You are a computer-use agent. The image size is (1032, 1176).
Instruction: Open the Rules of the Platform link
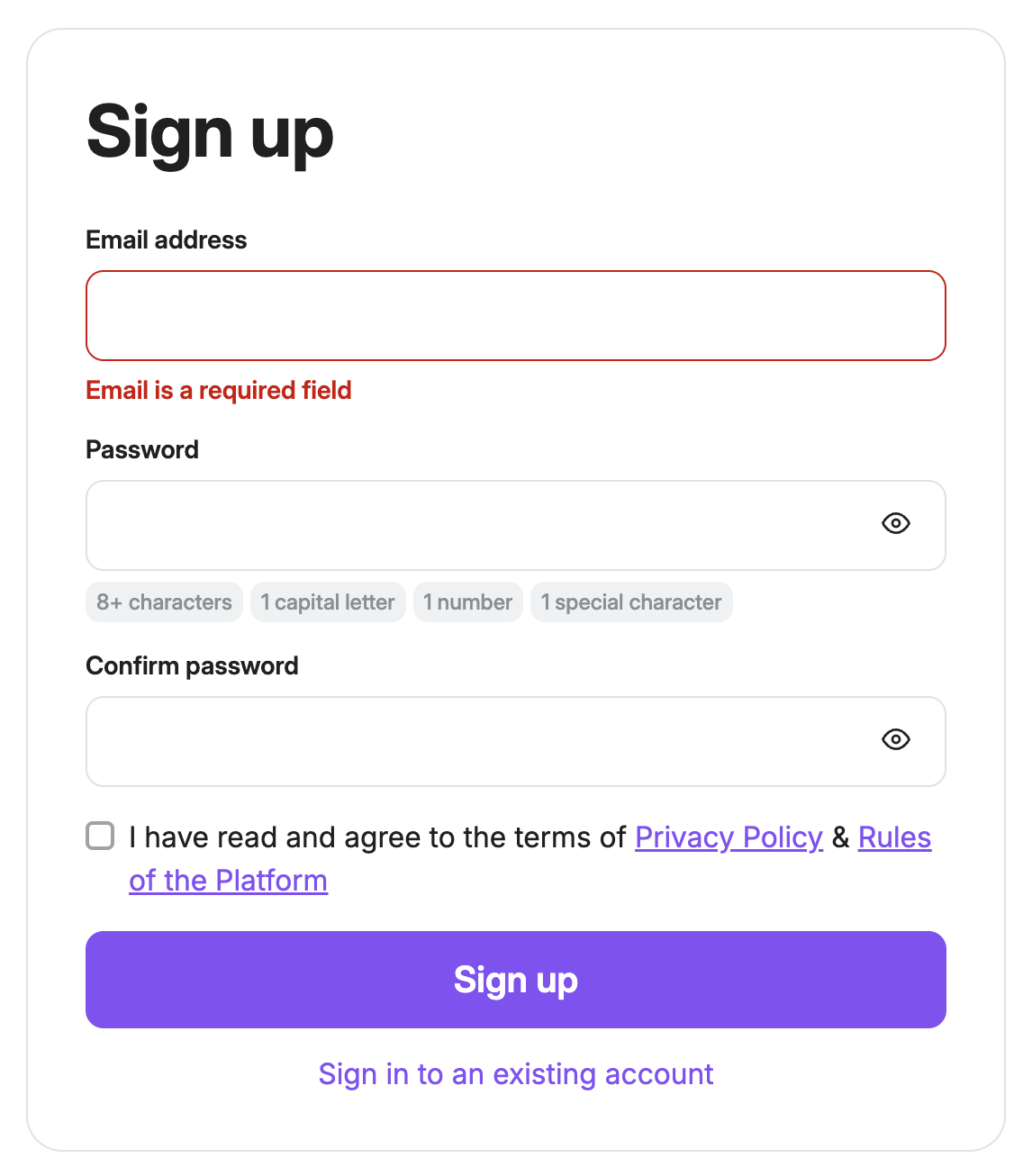tap(893, 837)
